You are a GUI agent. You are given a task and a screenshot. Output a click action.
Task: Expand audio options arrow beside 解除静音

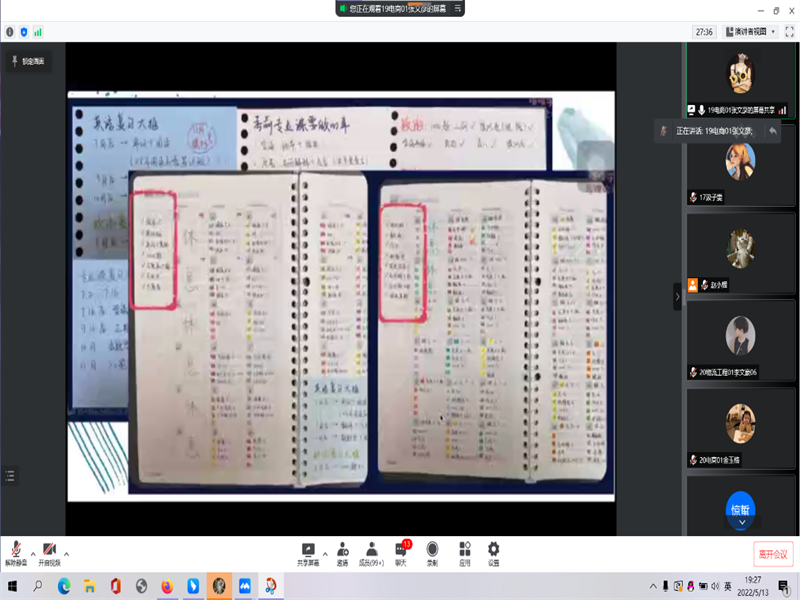coord(33,553)
